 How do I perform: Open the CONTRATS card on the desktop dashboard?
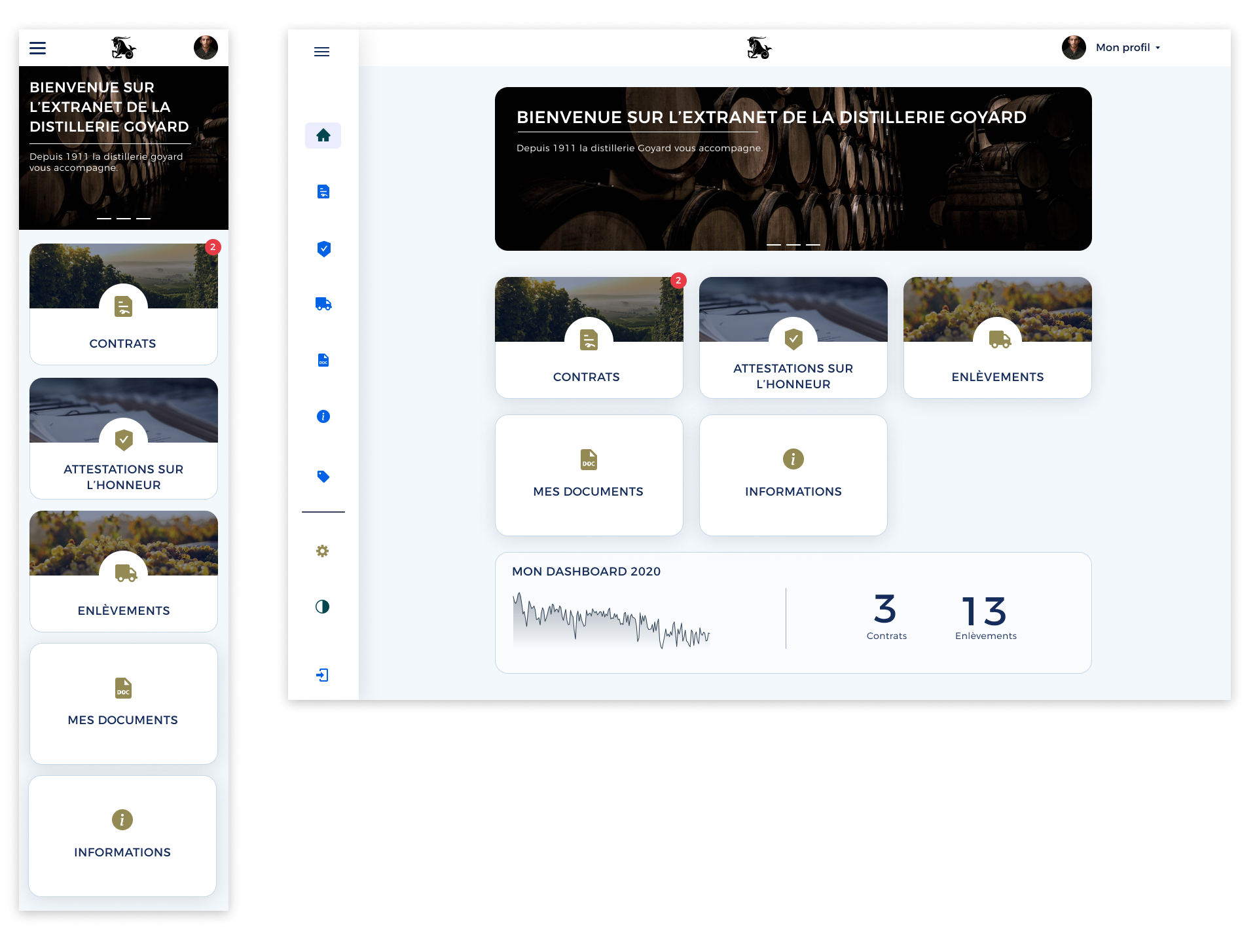[589, 338]
